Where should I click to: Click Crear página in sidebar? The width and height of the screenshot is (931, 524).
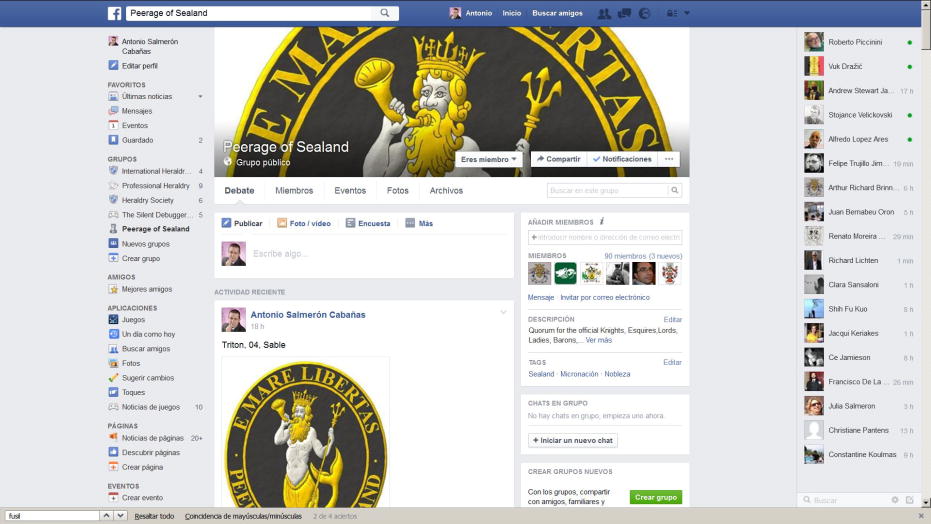(142, 467)
